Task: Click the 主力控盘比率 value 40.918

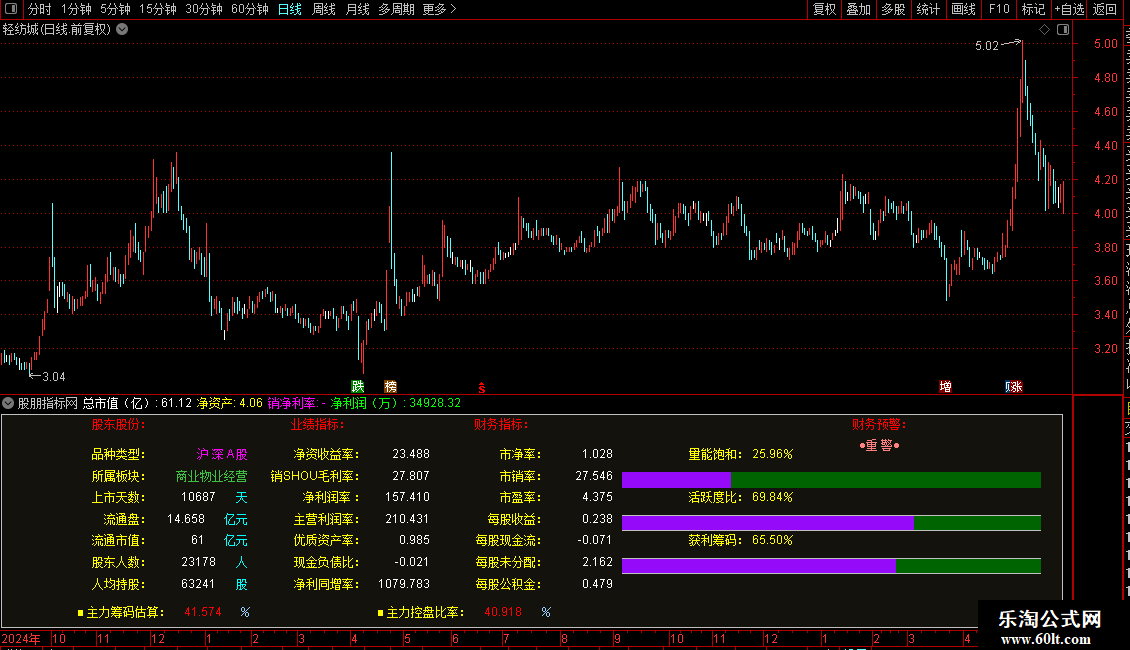Action: pos(503,613)
